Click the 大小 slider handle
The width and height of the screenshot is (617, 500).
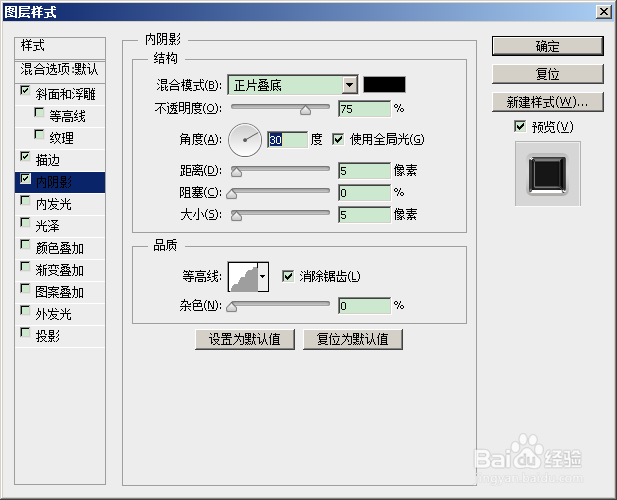coord(236,216)
